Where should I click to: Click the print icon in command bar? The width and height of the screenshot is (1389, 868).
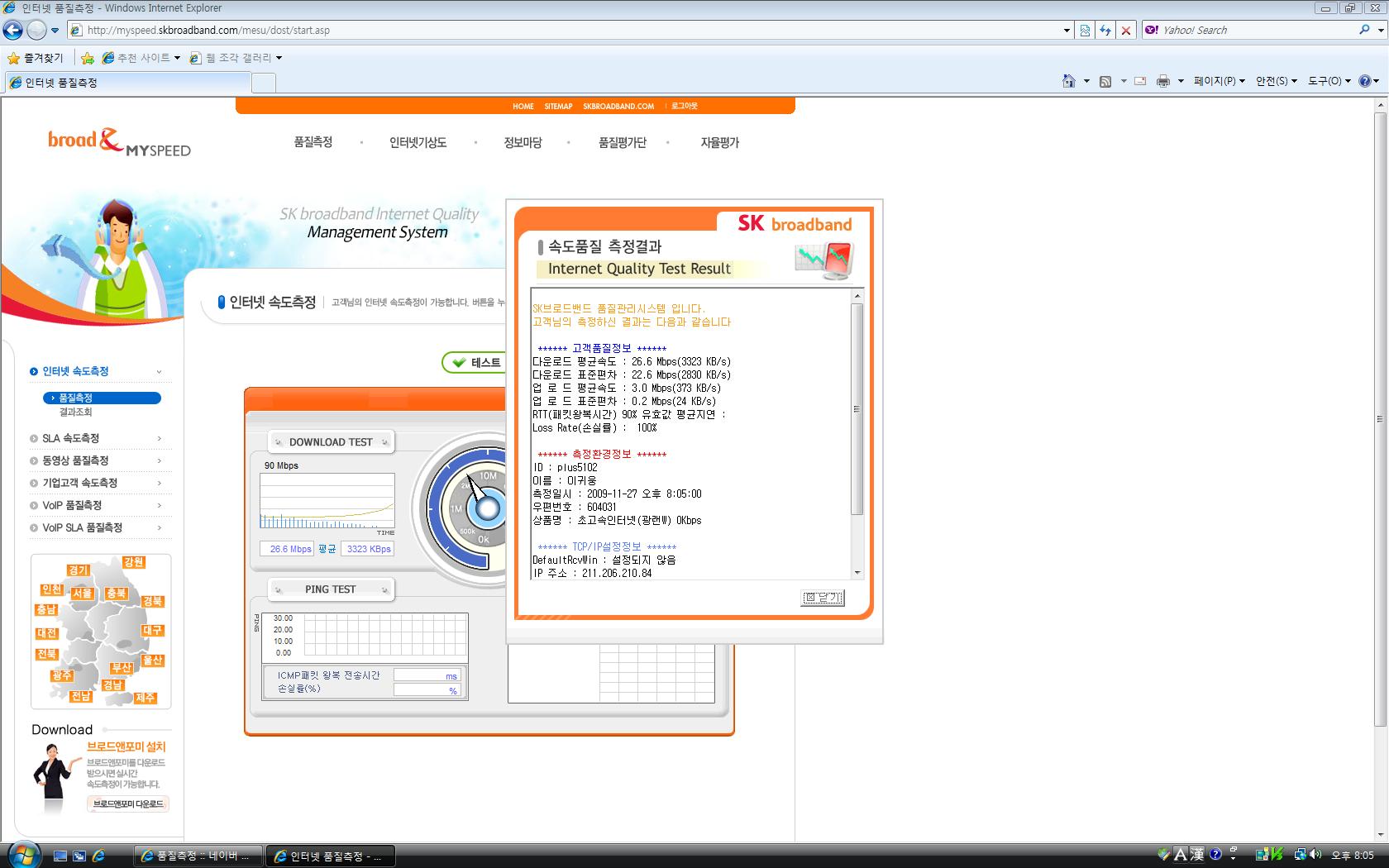tap(1163, 81)
